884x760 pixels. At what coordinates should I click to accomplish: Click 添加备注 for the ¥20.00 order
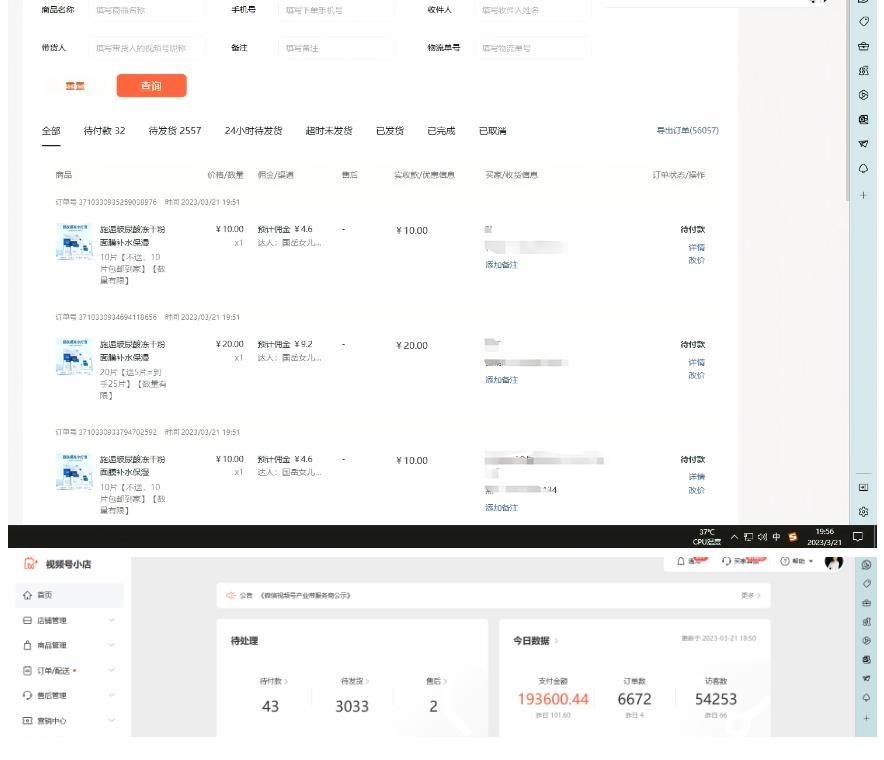(501, 380)
